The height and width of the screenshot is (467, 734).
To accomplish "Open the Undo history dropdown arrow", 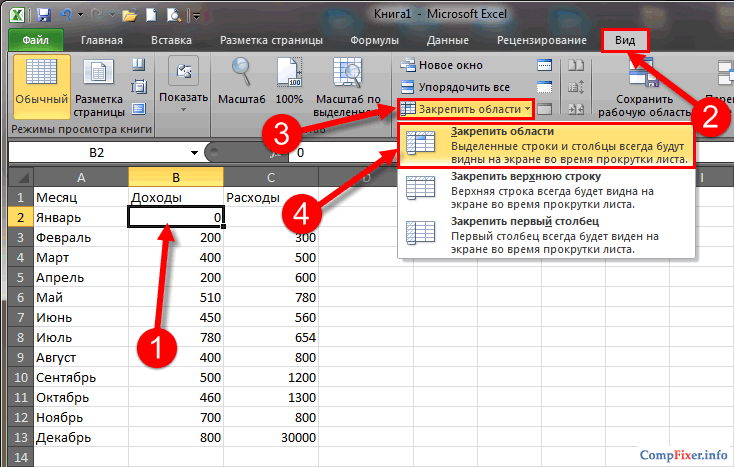I will pyautogui.click(x=81, y=15).
